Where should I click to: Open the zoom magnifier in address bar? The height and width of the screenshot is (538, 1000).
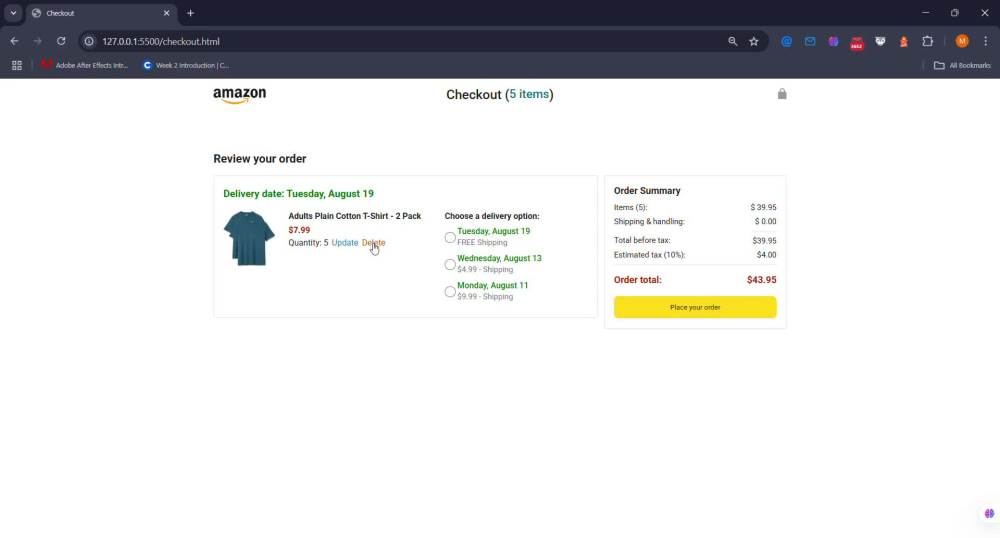(x=733, y=41)
